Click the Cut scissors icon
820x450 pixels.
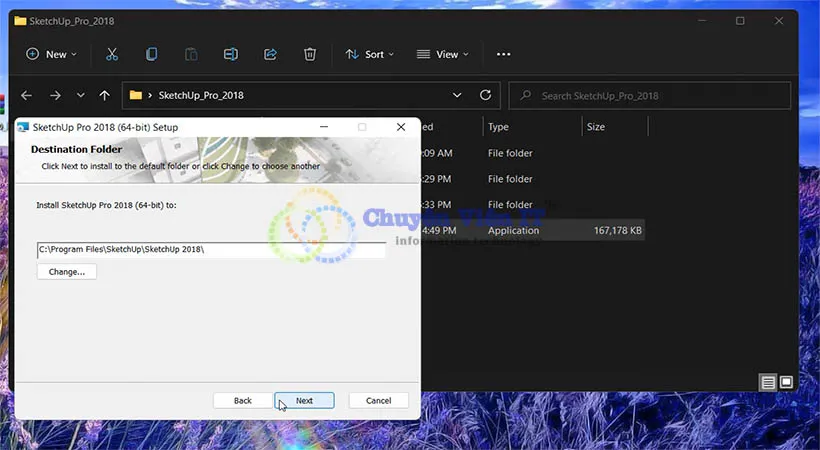pyautogui.click(x=112, y=54)
